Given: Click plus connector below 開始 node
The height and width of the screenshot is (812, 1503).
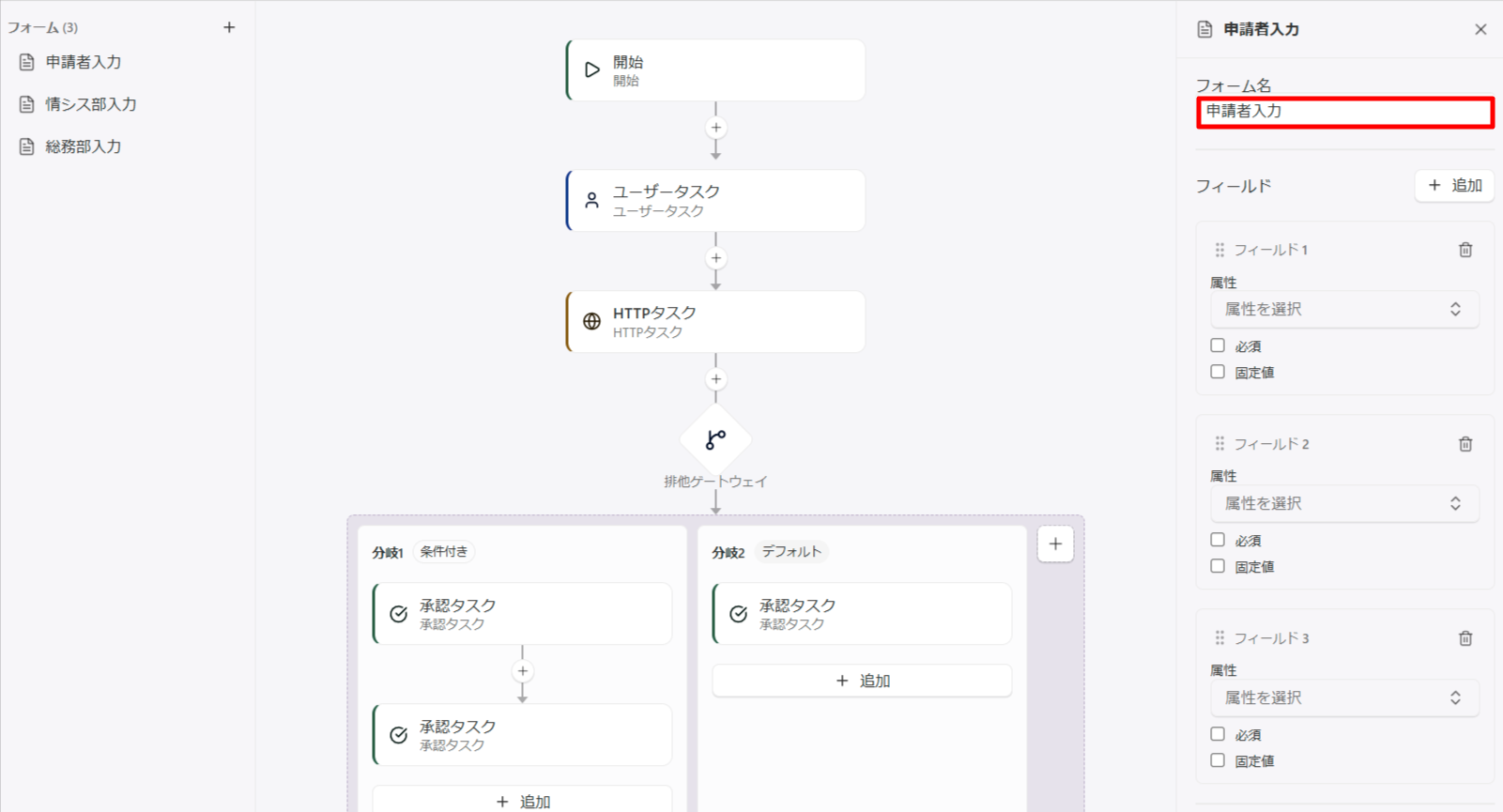Looking at the screenshot, I should [x=715, y=128].
